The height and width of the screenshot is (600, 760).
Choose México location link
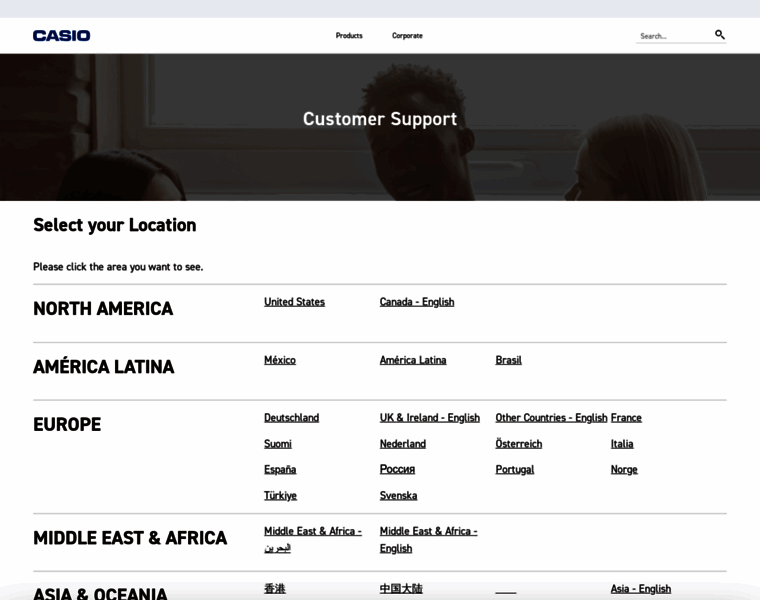pyautogui.click(x=280, y=360)
